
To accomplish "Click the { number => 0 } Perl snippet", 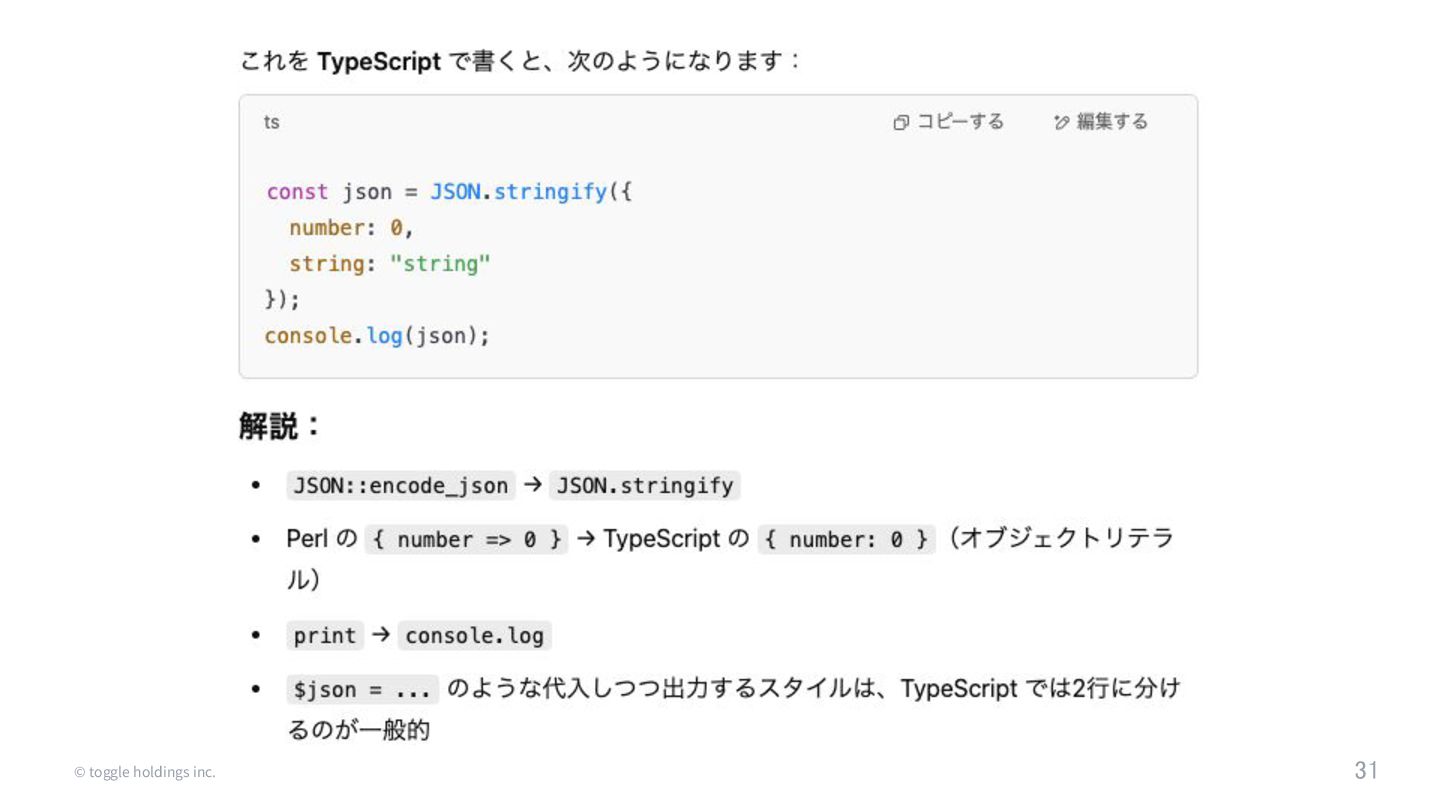I will 465,540.
